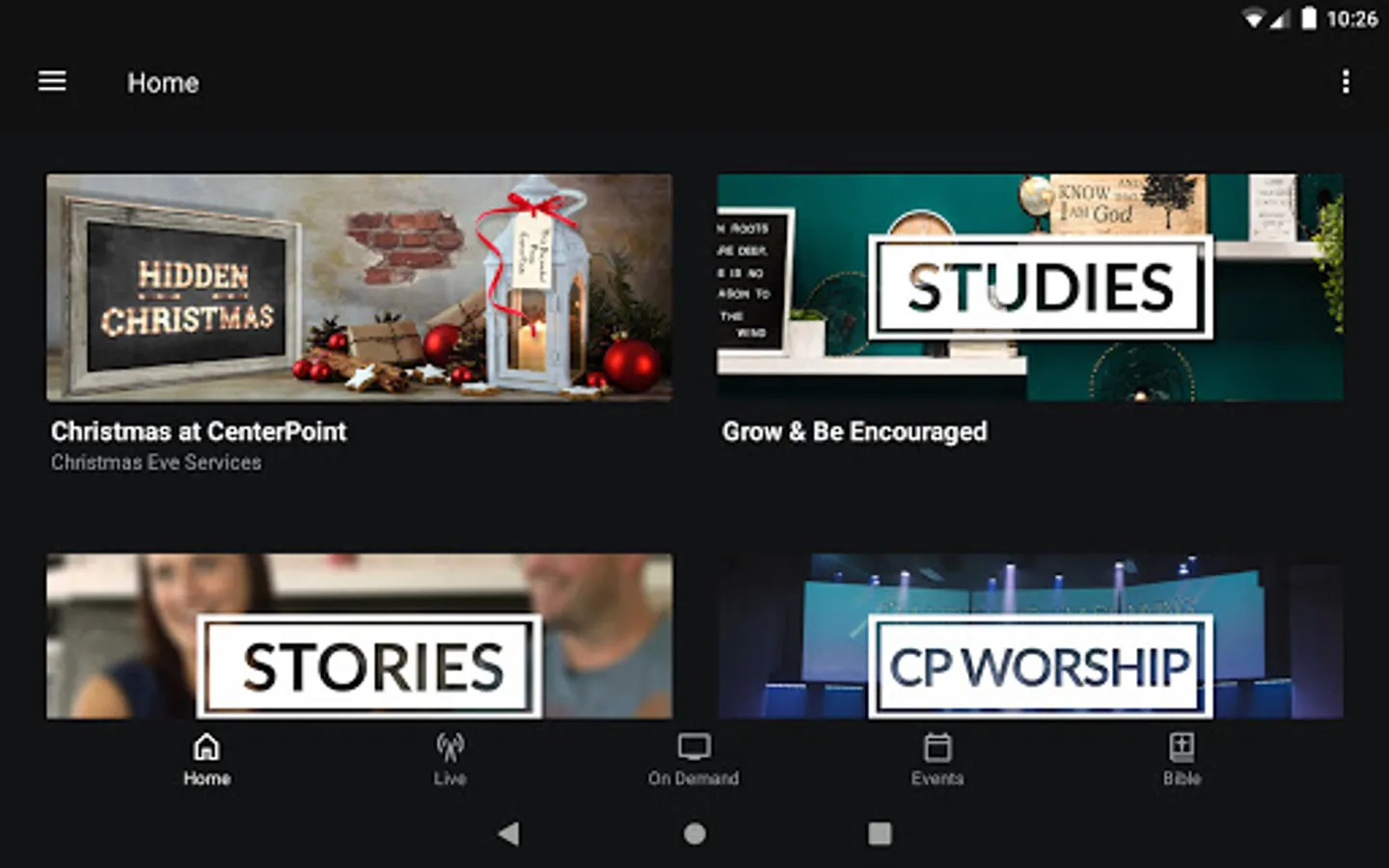
Task: Tap the Home icon in bottom bar
Action: (206, 746)
